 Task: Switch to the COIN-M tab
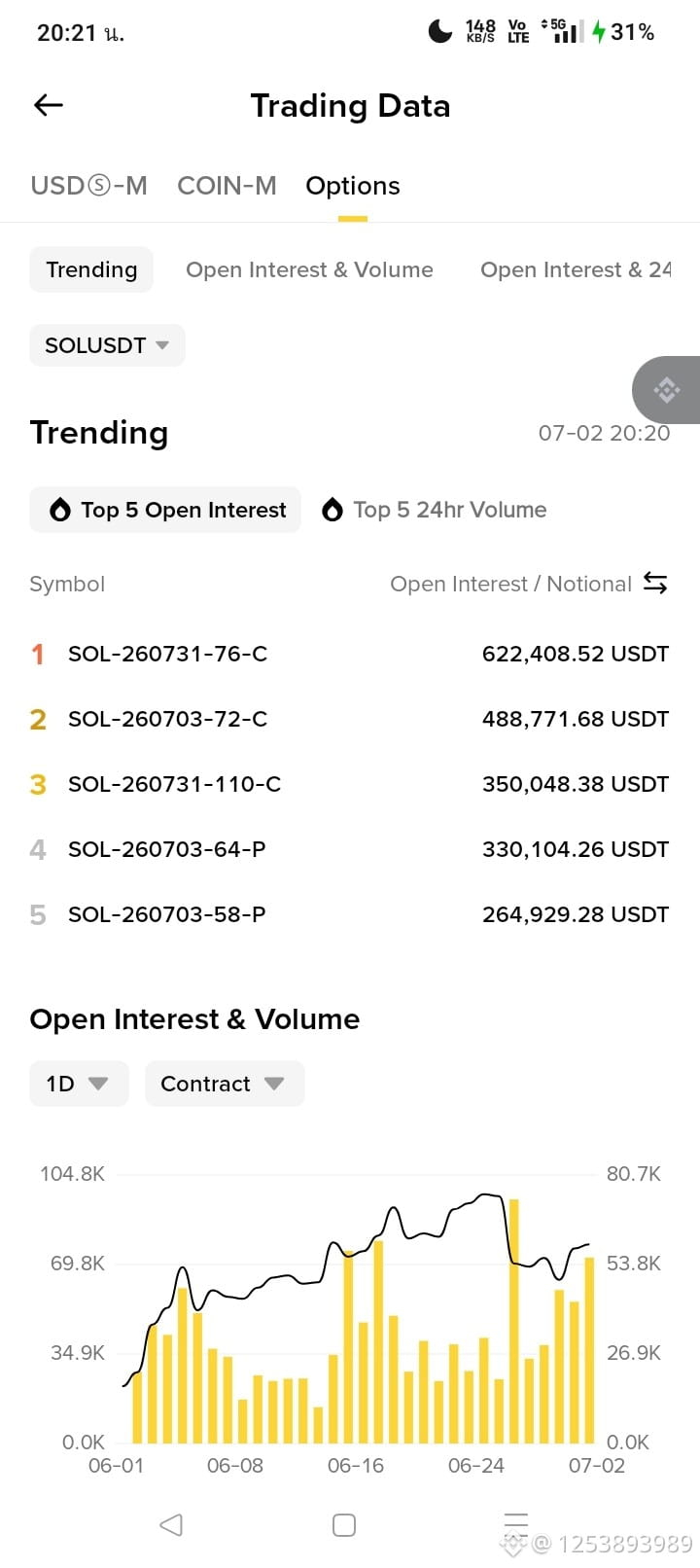(227, 186)
